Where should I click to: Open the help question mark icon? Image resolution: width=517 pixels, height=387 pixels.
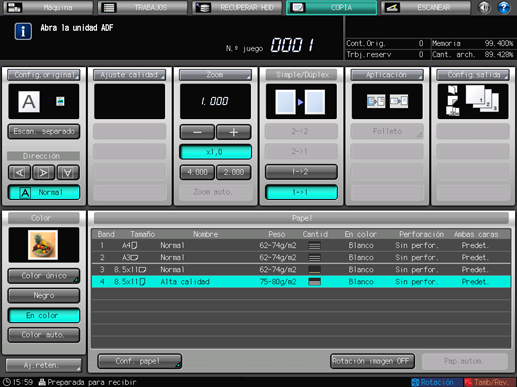click(x=503, y=7)
